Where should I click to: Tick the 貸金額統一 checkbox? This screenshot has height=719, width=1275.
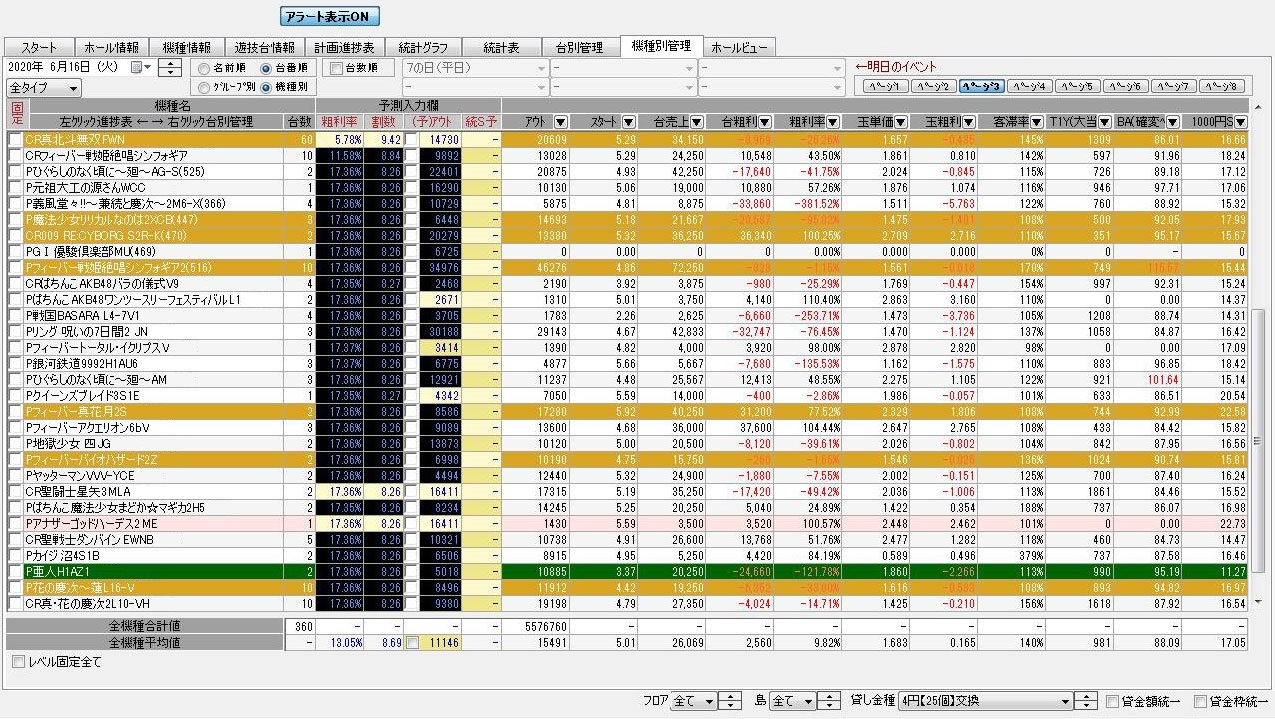coord(1113,702)
